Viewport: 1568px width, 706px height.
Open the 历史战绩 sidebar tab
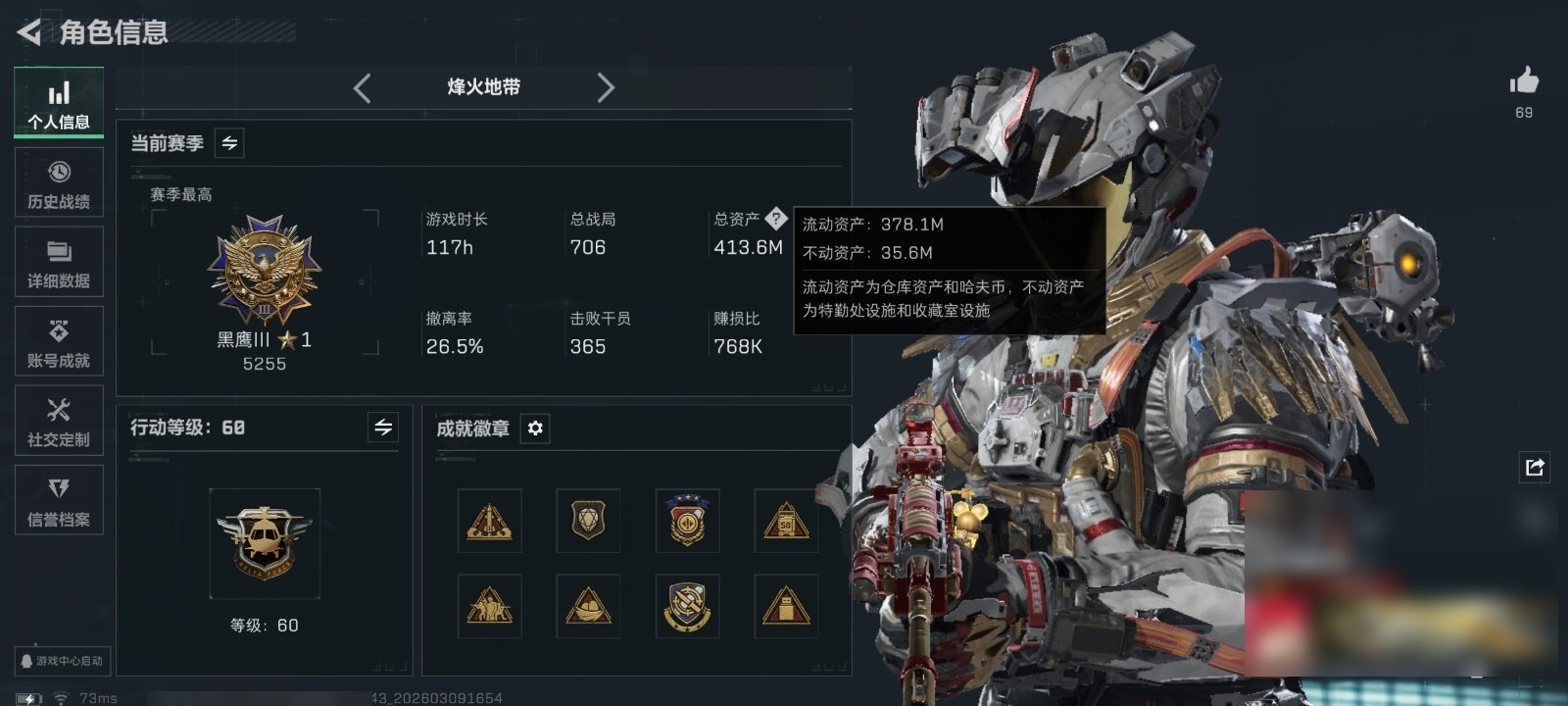59,182
